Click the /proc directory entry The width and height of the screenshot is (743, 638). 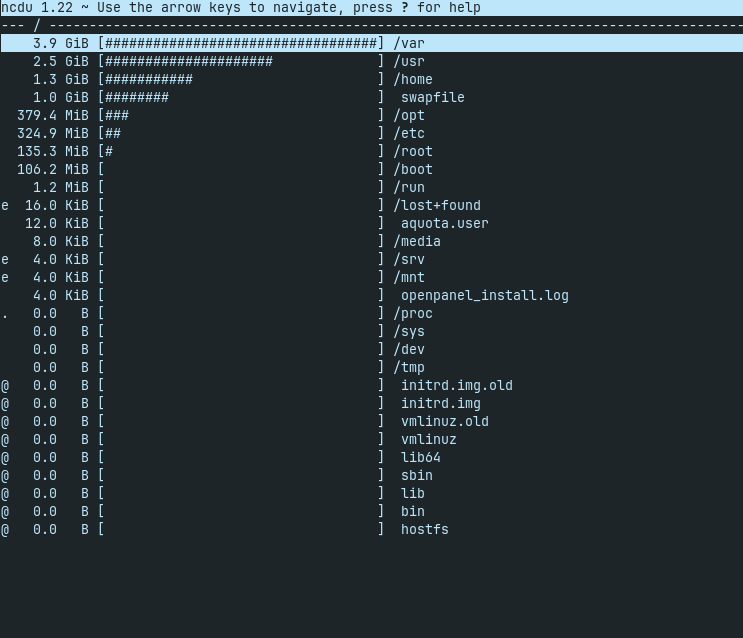point(372,313)
